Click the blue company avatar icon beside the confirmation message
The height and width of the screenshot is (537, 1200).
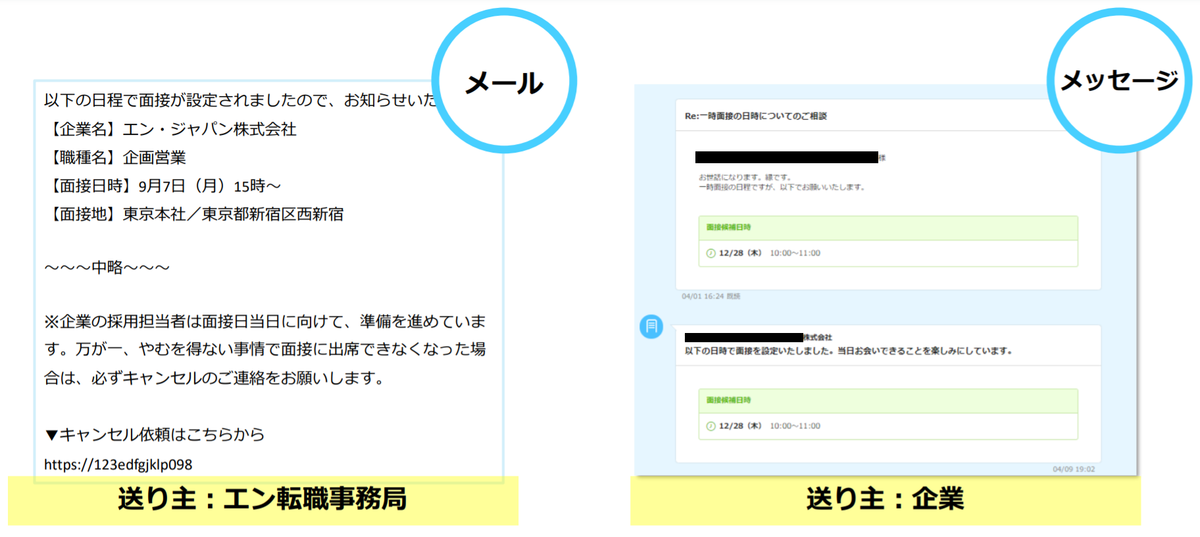coord(651,326)
